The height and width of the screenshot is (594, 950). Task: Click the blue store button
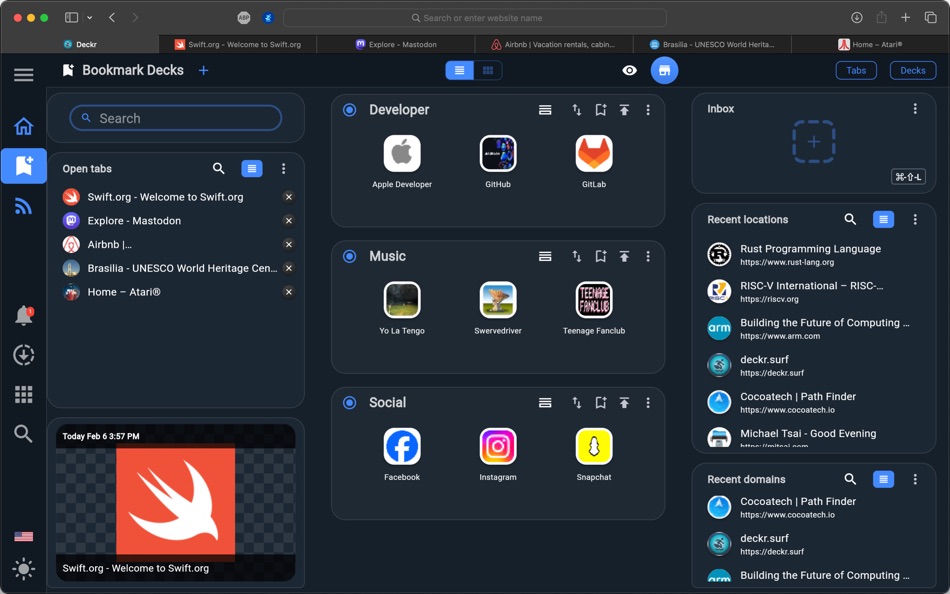pyautogui.click(x=664, y=70)
